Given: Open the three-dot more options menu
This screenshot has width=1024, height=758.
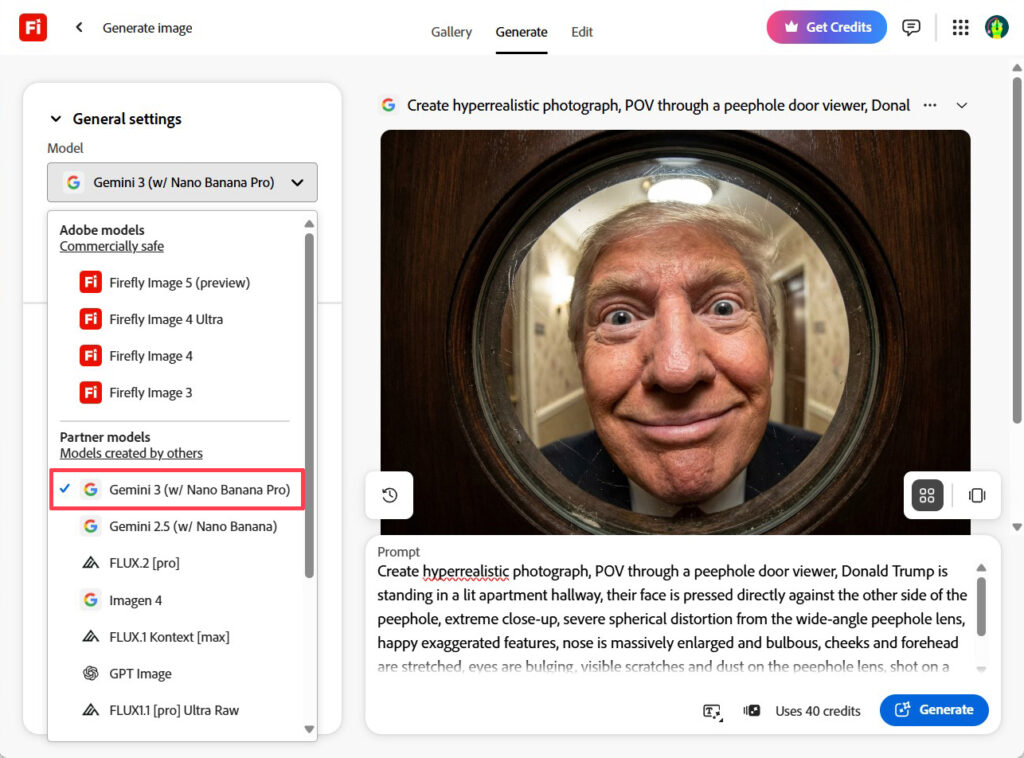Looking at the screenshot, I should coord(930,105).
